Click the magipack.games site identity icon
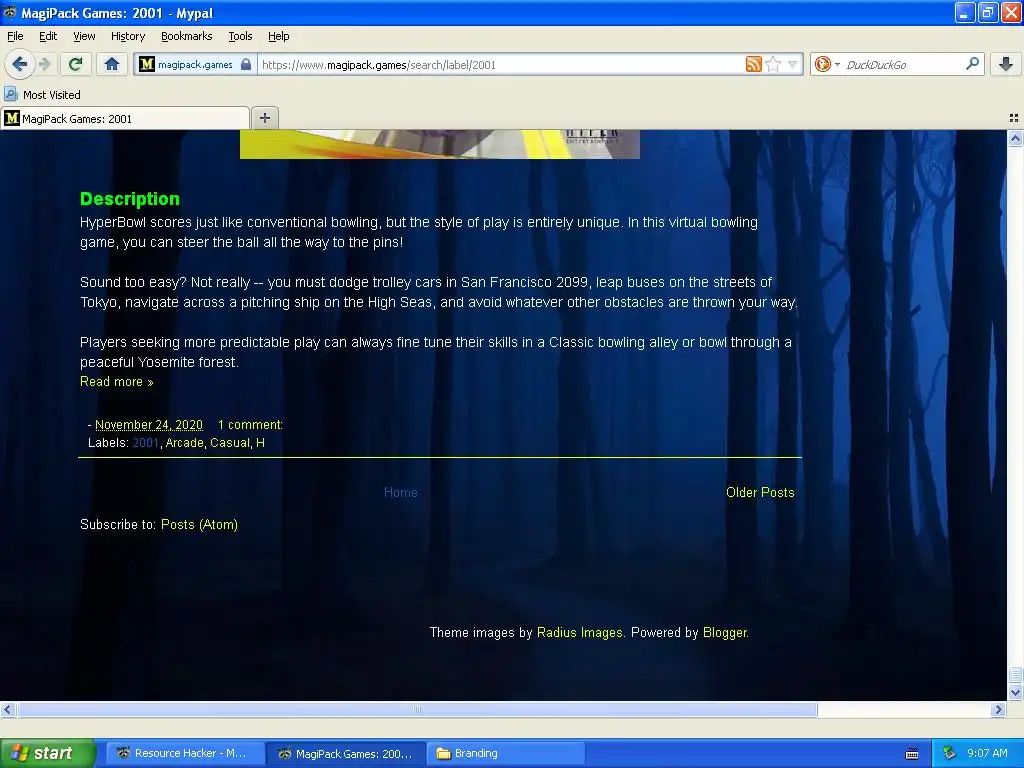Screen dimensions: 1024x768 coord(147,64)
